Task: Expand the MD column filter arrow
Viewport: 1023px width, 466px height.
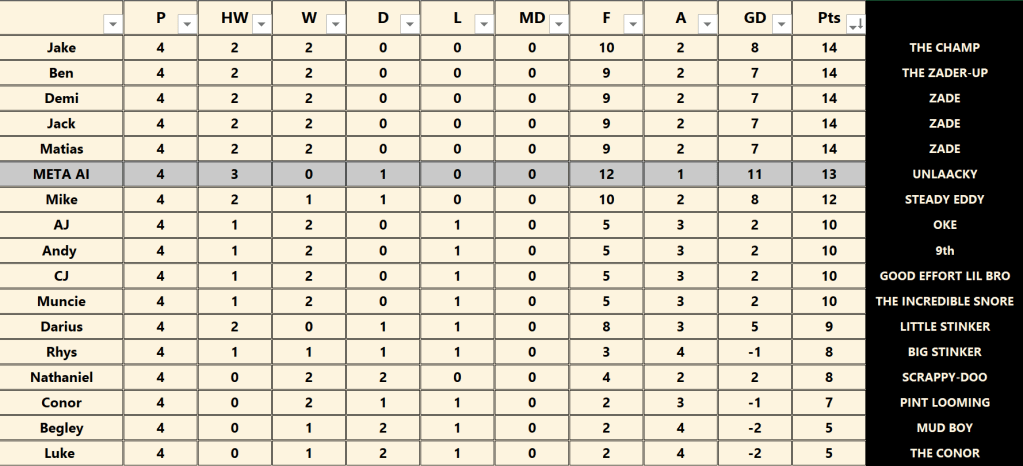Action: pos(558,24)
